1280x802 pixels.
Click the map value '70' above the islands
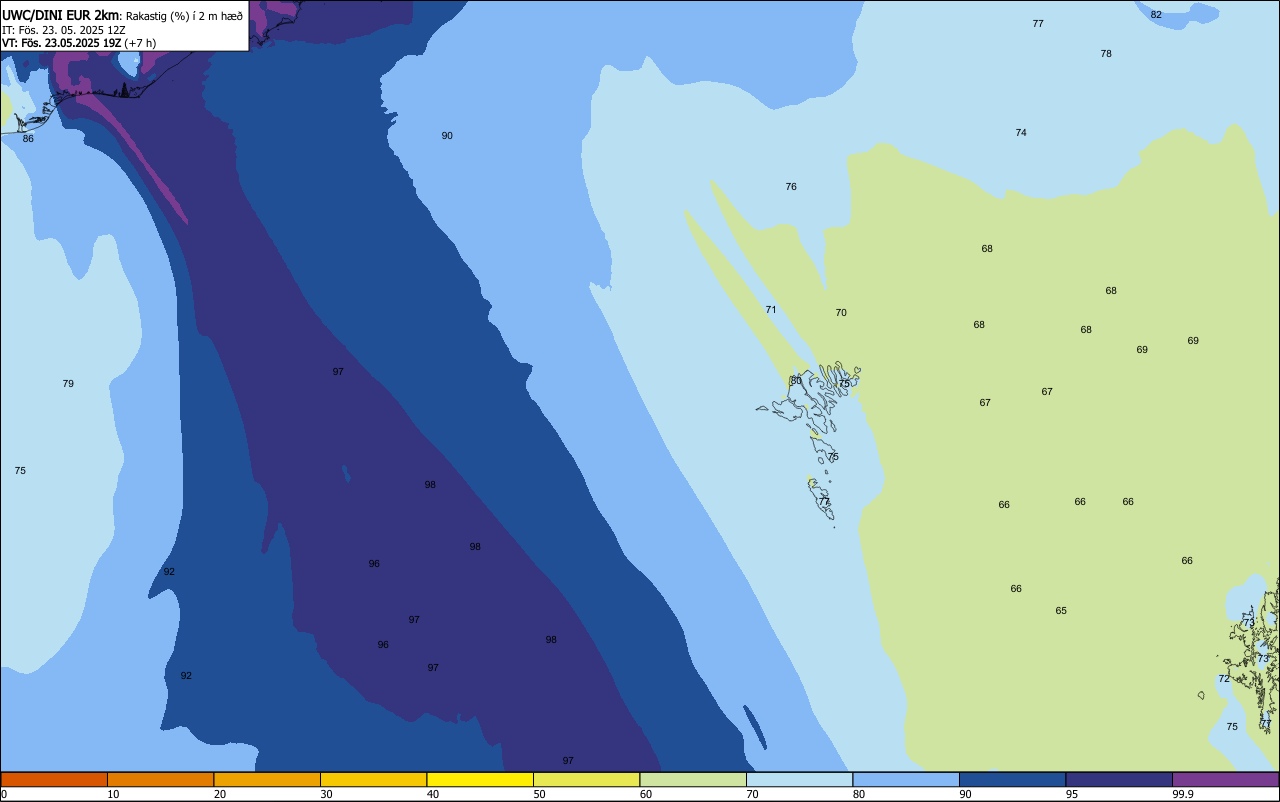[x=841, y=312]
